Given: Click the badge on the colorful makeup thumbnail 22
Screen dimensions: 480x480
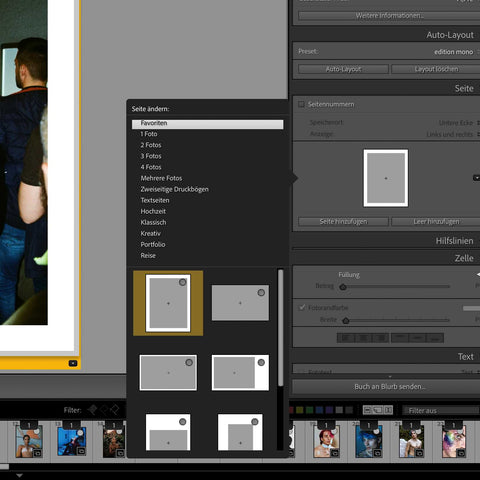Looking at the screenshot, I should tap(461, 453).
